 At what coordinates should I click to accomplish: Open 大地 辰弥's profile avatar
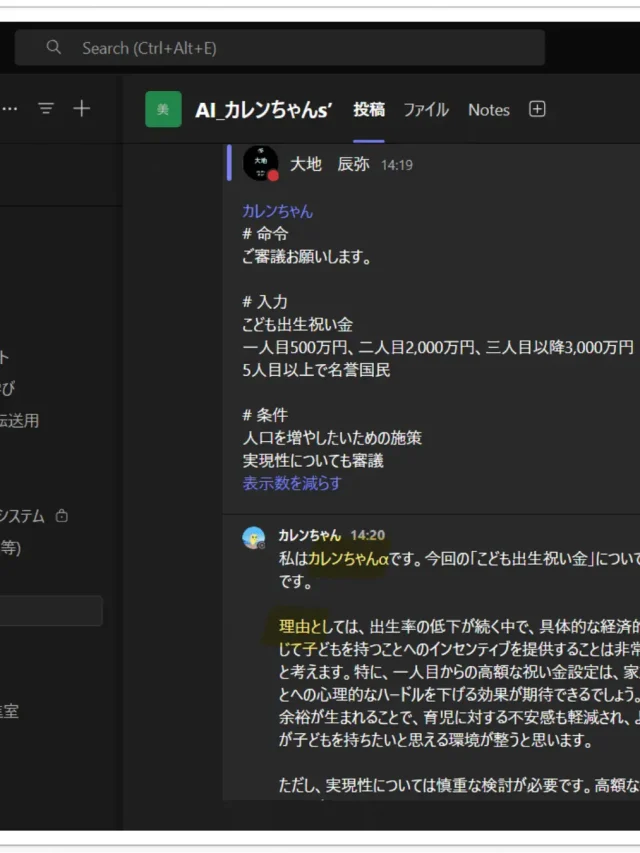[x=260, y=163]
